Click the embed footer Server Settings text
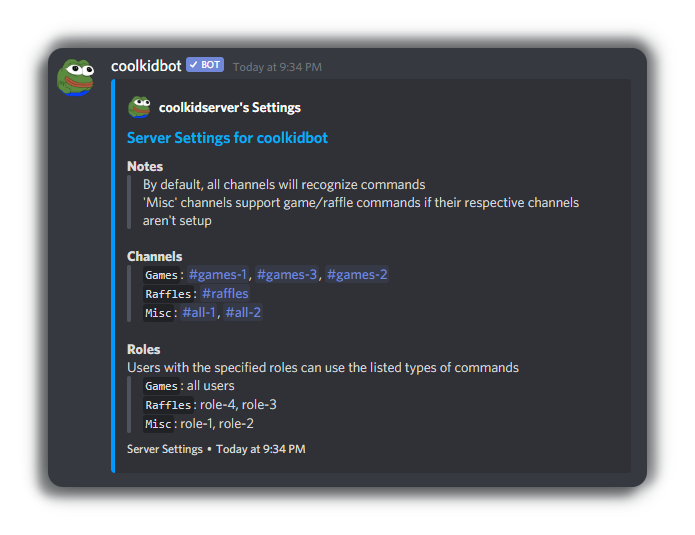 164,449
